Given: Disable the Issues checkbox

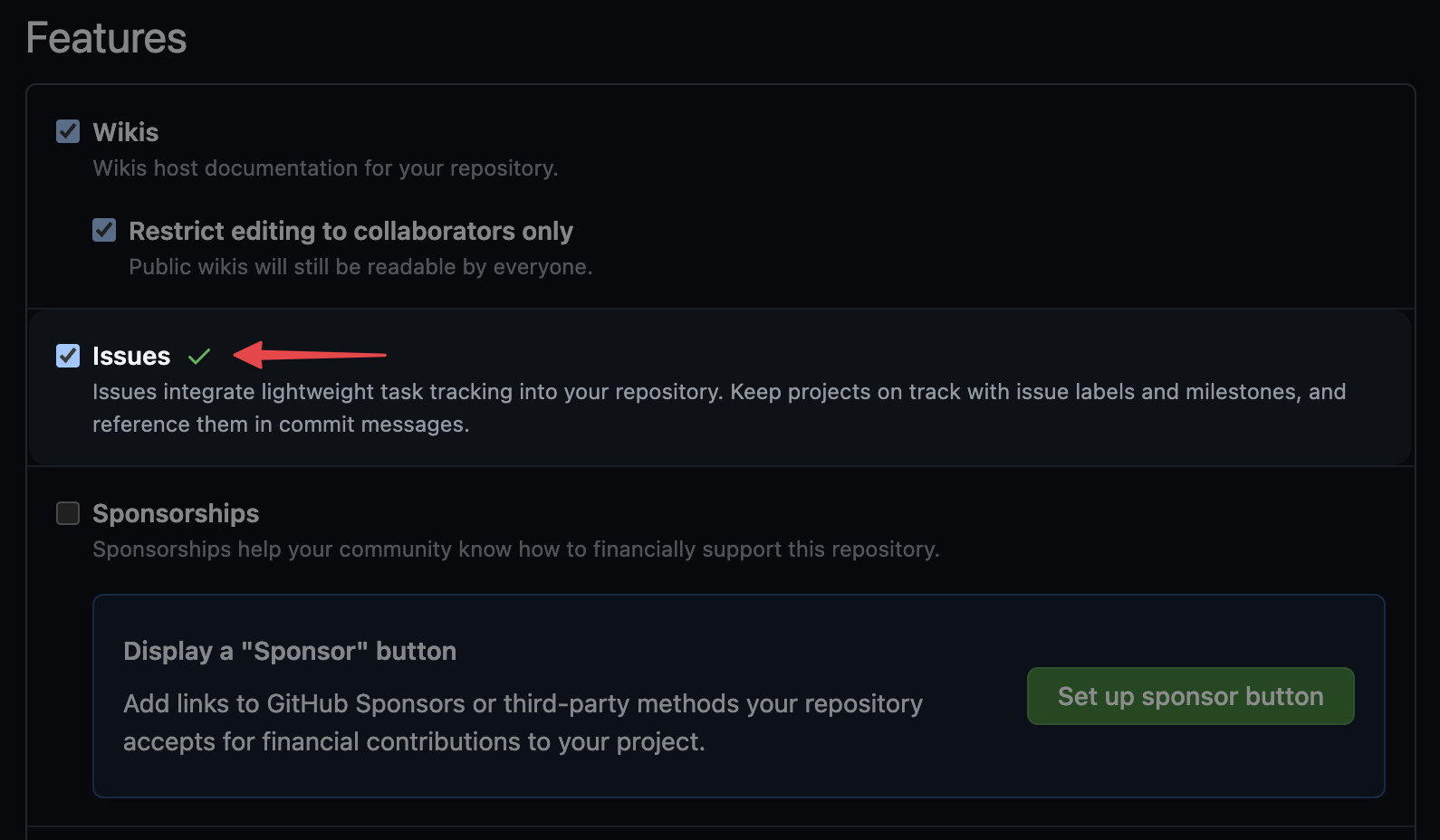Looking at the screenshot, I should click(68, 356).
